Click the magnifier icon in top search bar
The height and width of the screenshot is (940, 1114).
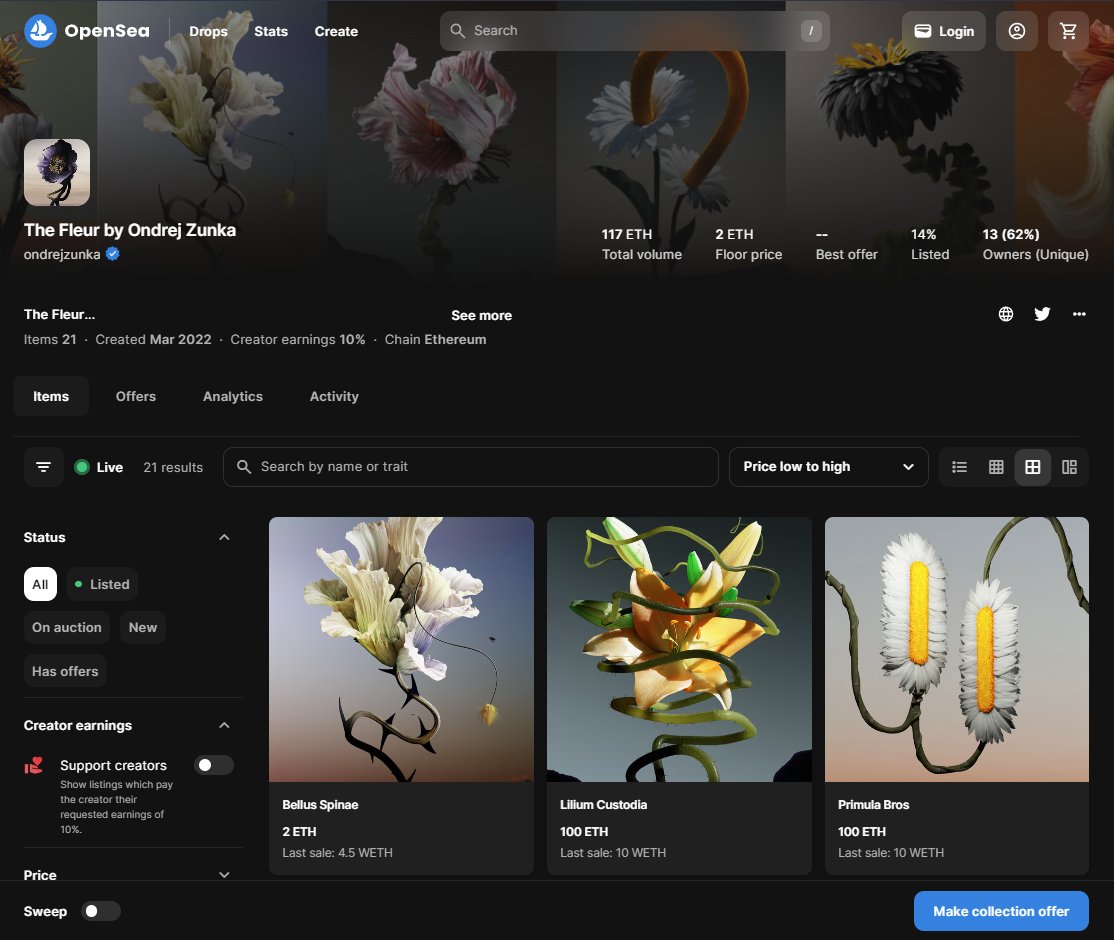tap(458, 31)
